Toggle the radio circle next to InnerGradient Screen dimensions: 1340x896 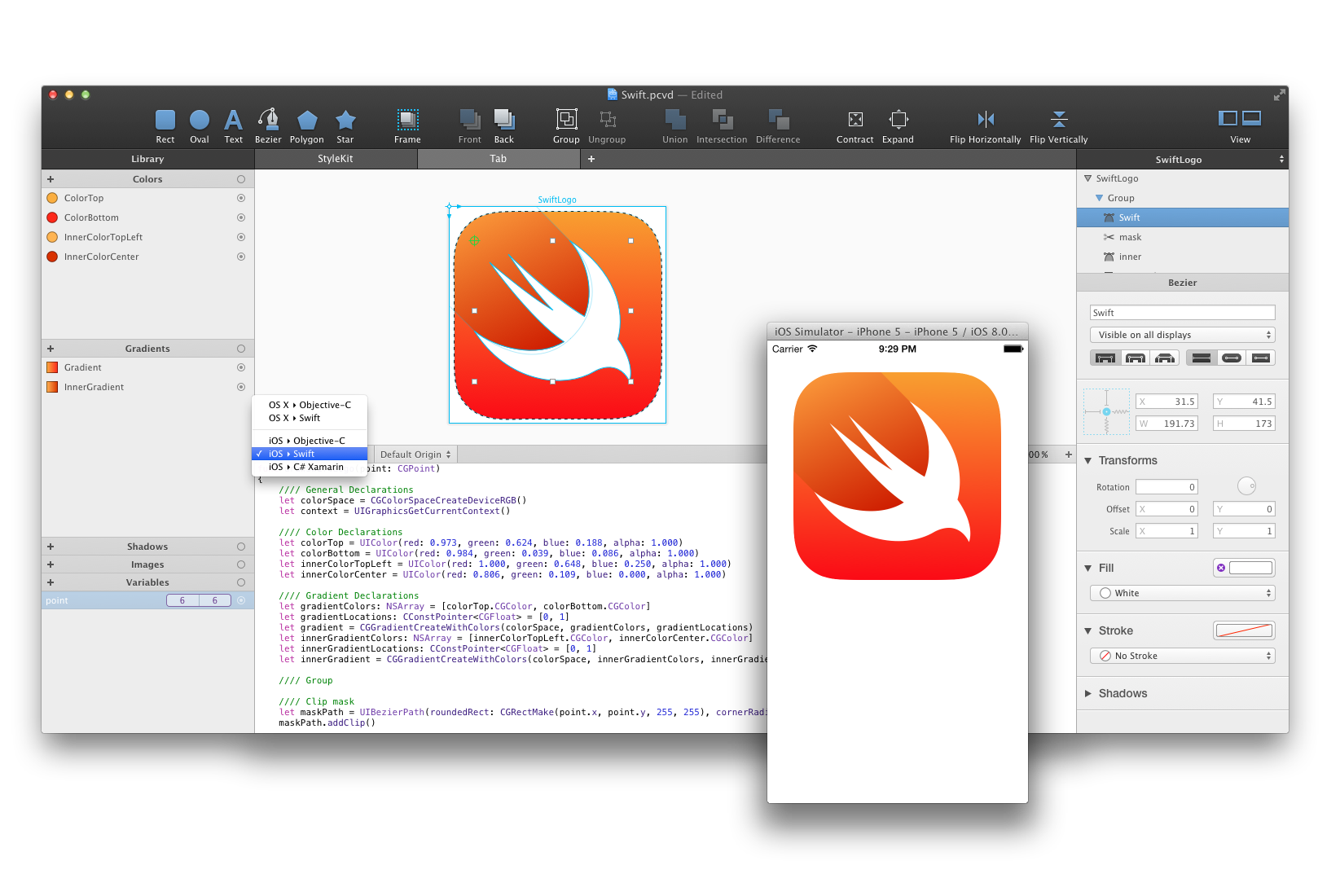[241, 387]
